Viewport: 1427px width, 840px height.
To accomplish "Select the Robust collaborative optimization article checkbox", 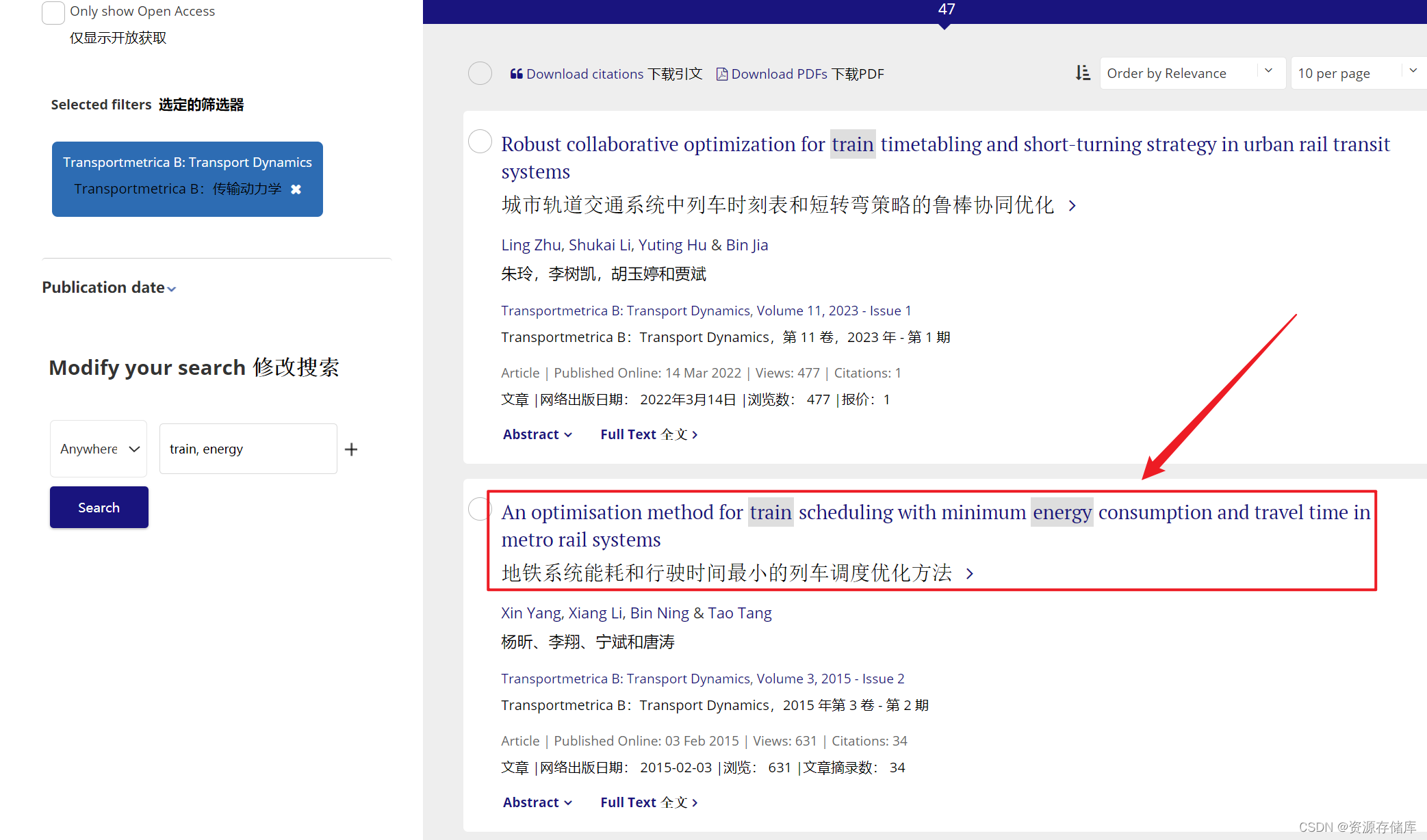I will pos(480,142).
